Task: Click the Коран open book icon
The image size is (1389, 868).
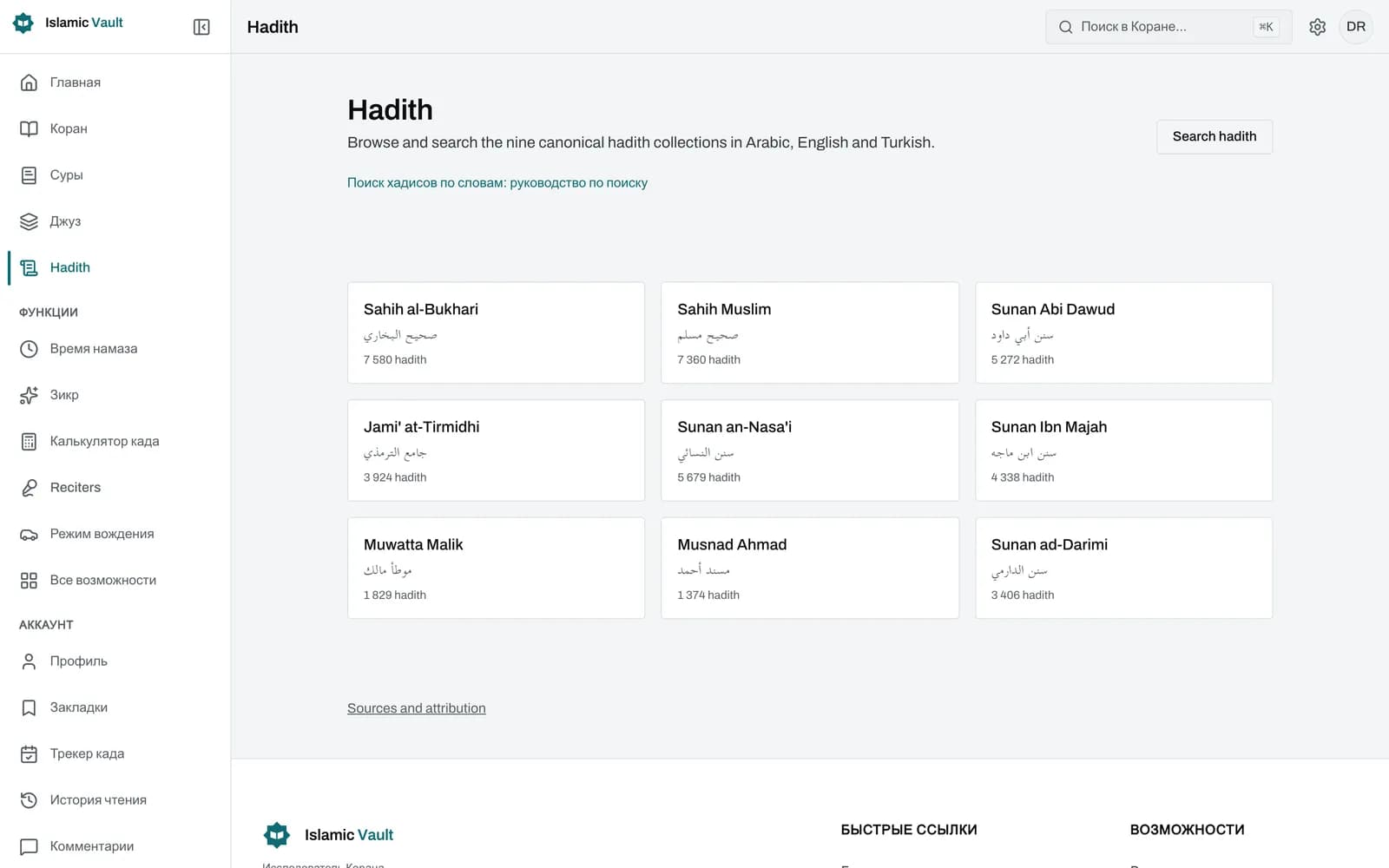Action: (x=29, y=128)
